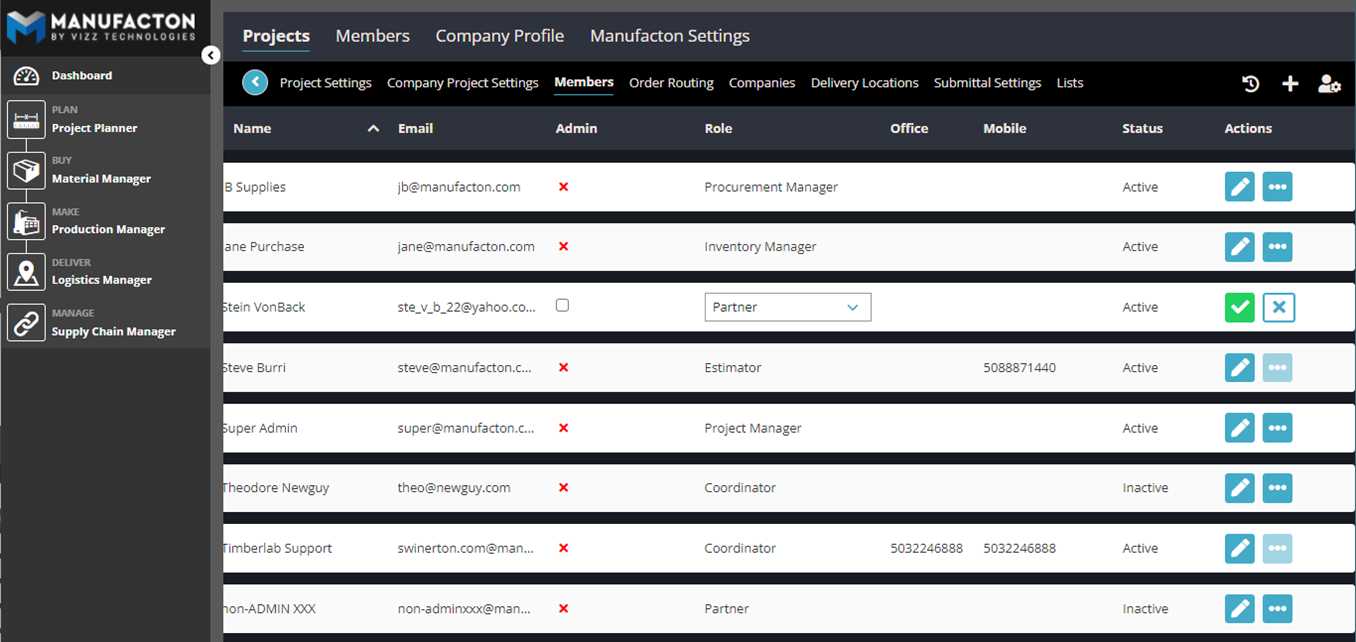Click the history clock icon in toolbar

click(1250, 84)
